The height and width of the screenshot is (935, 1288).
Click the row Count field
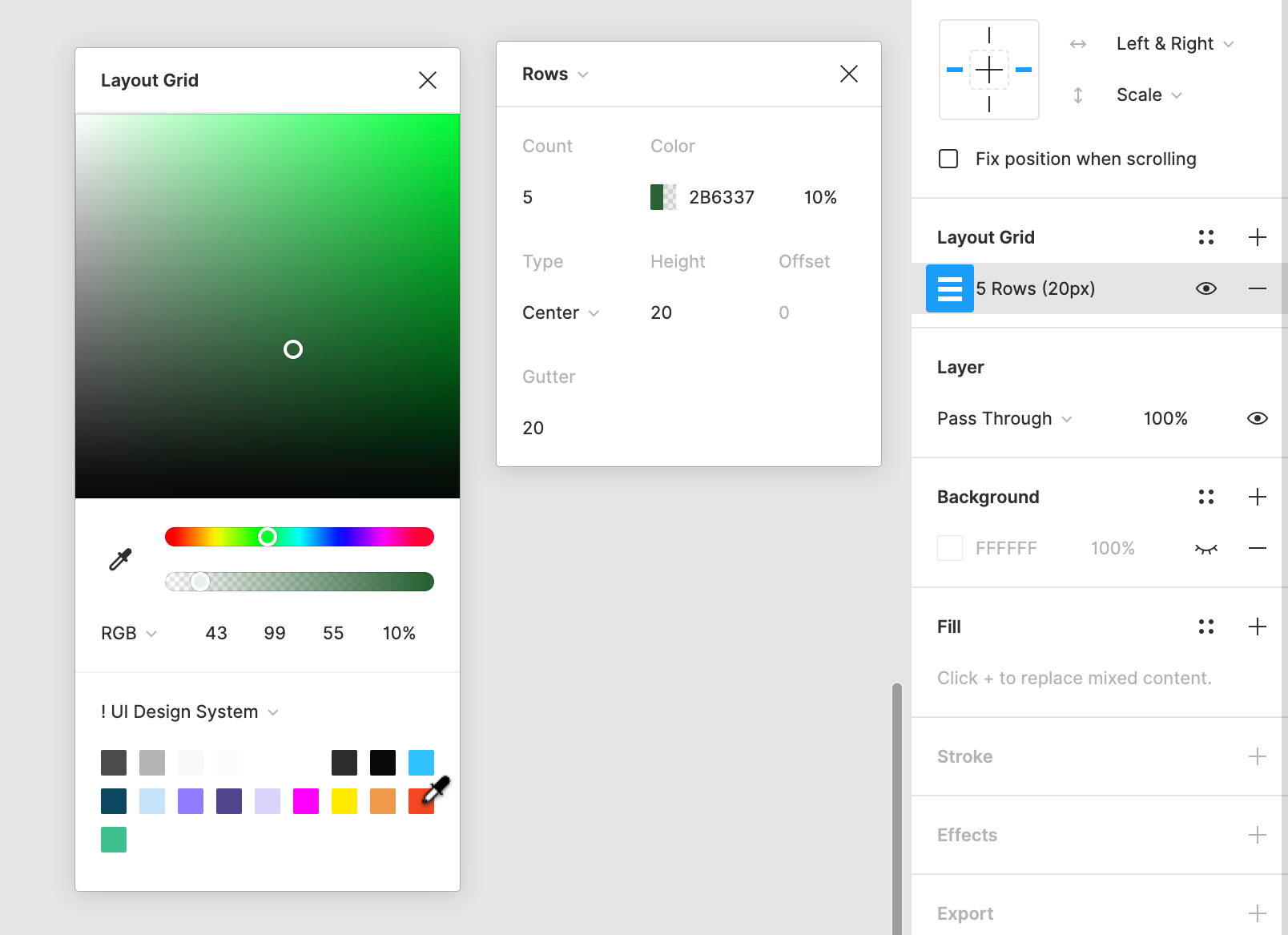(528, 197)
